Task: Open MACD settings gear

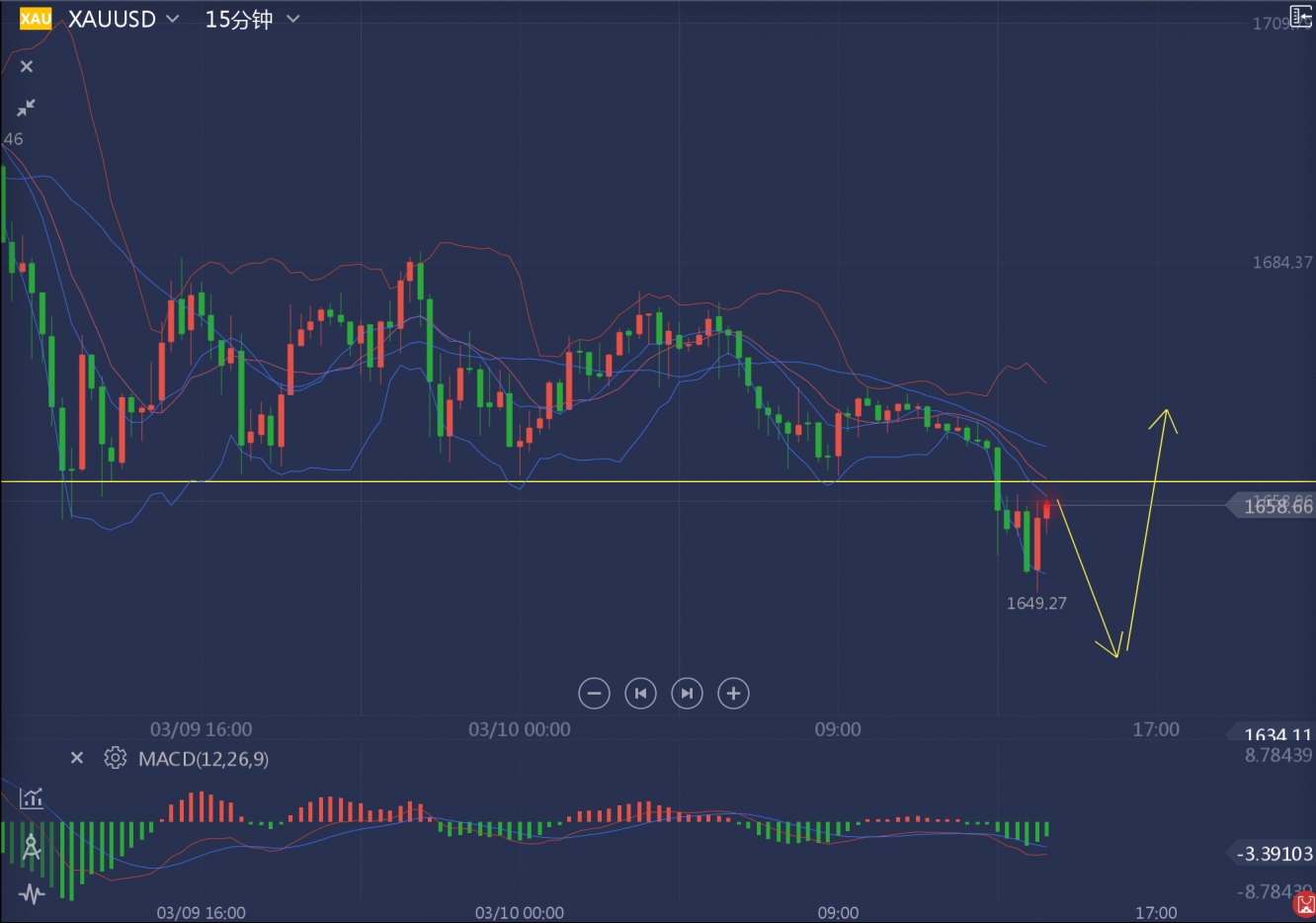Action: pos(116,758)
